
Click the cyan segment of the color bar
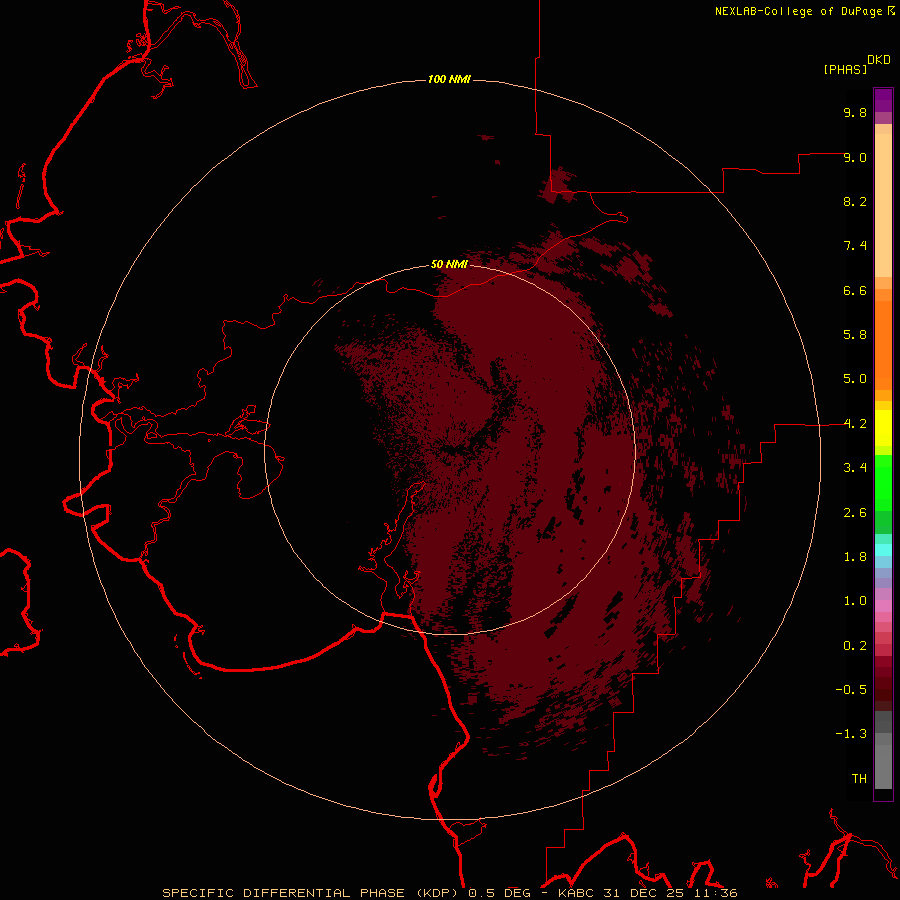coord(883,549)
